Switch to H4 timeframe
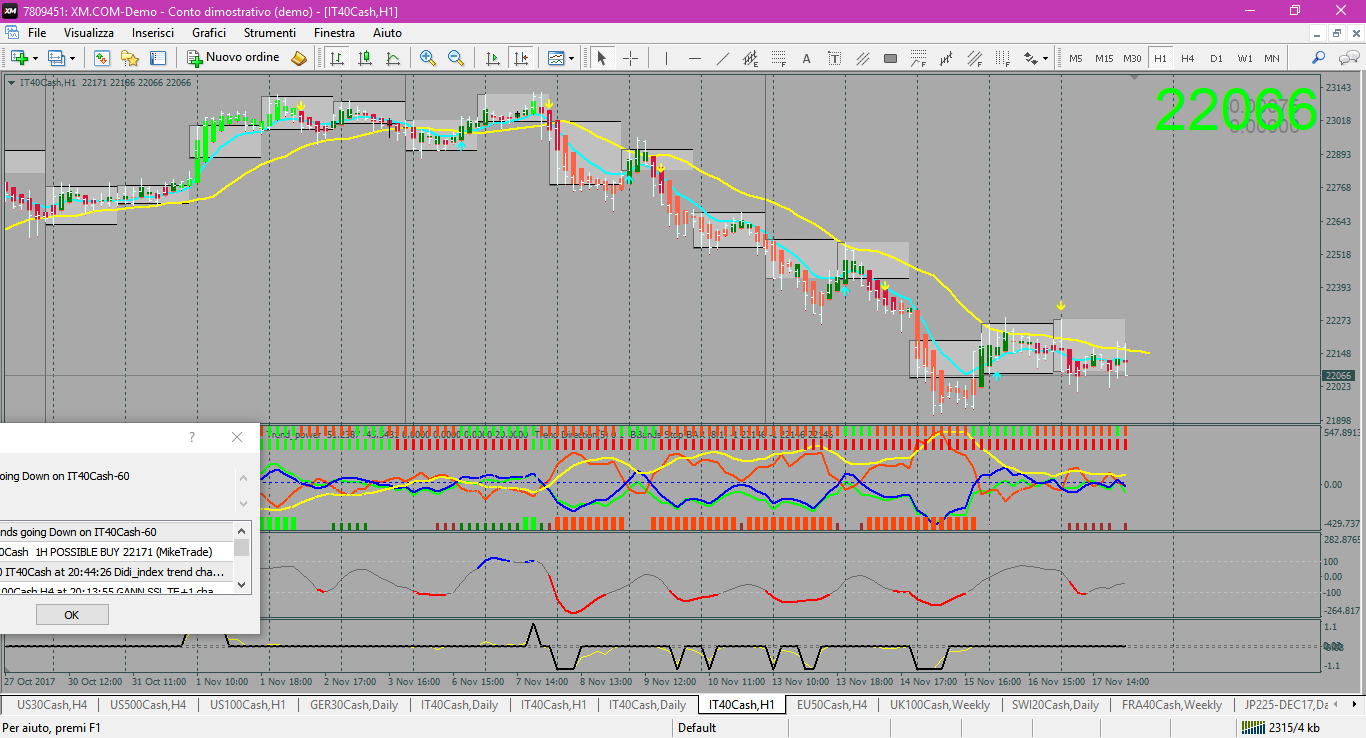The image size is (1366, 738). click(x=1188, y=58)
